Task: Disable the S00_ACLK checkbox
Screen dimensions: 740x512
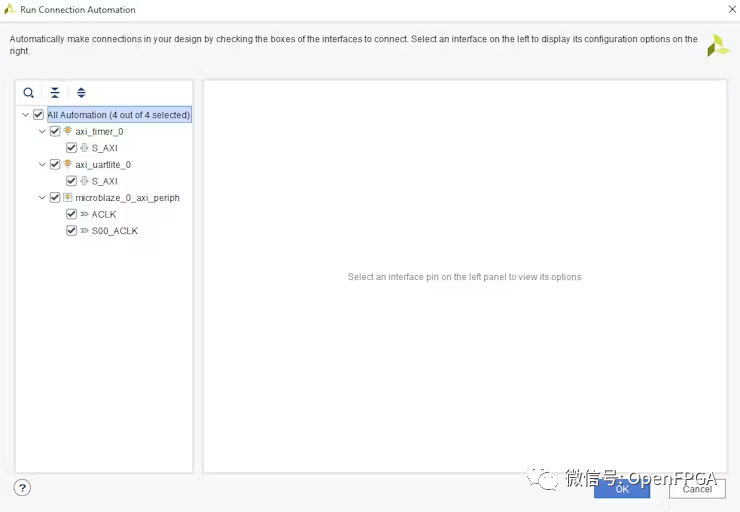Action: 71,231
